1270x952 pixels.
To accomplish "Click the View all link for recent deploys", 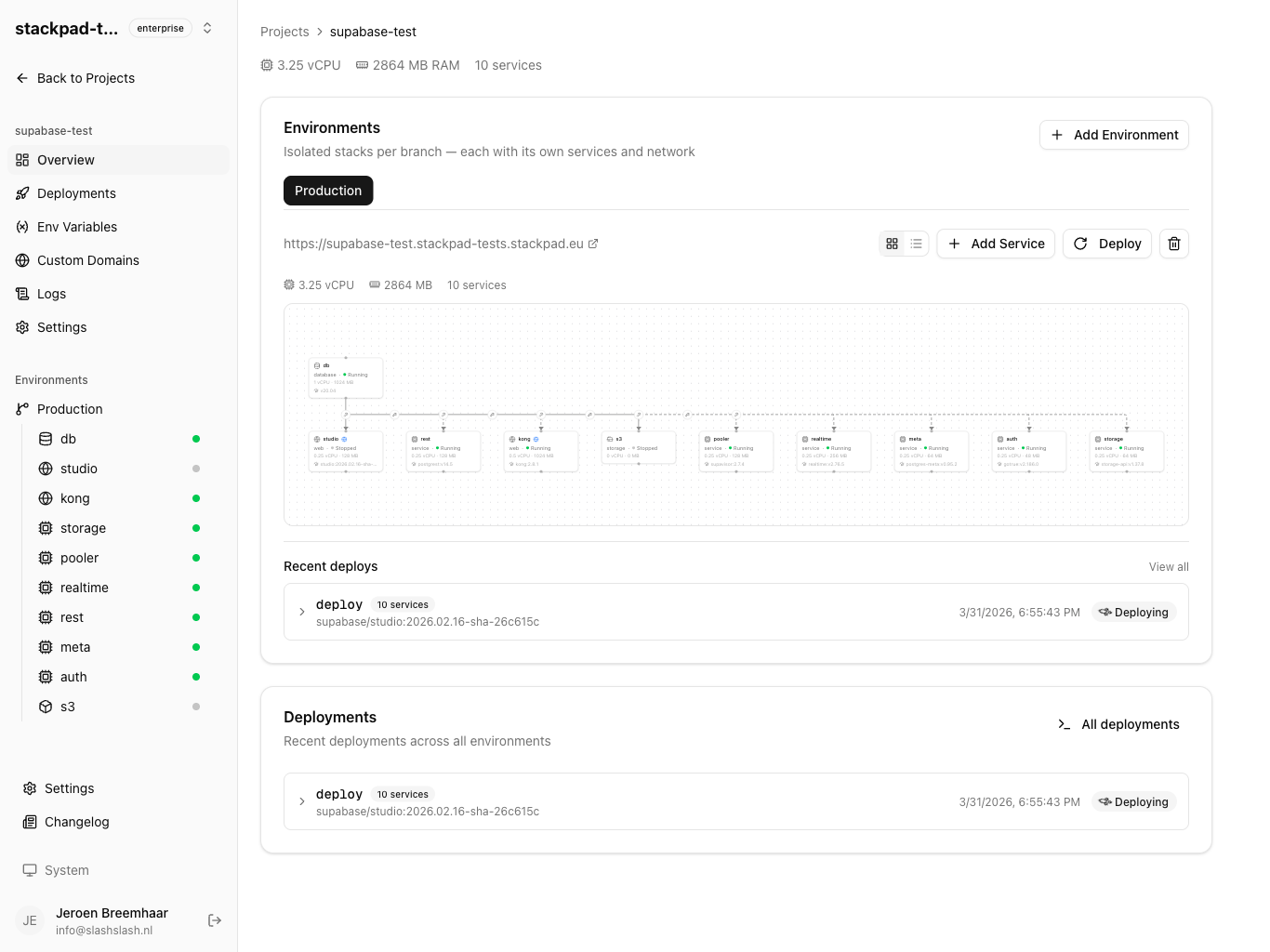I will click(x=1168, y=566).
